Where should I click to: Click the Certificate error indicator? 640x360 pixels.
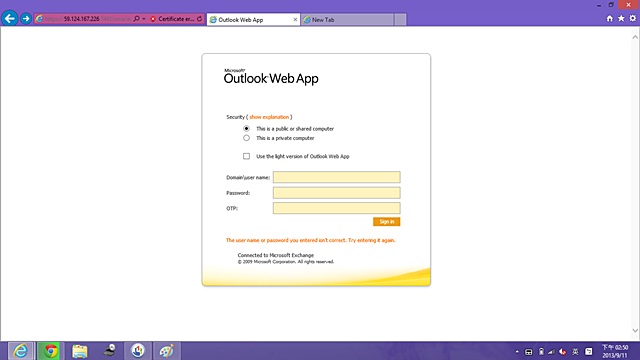pyautogui.click(x=172, y=19)
